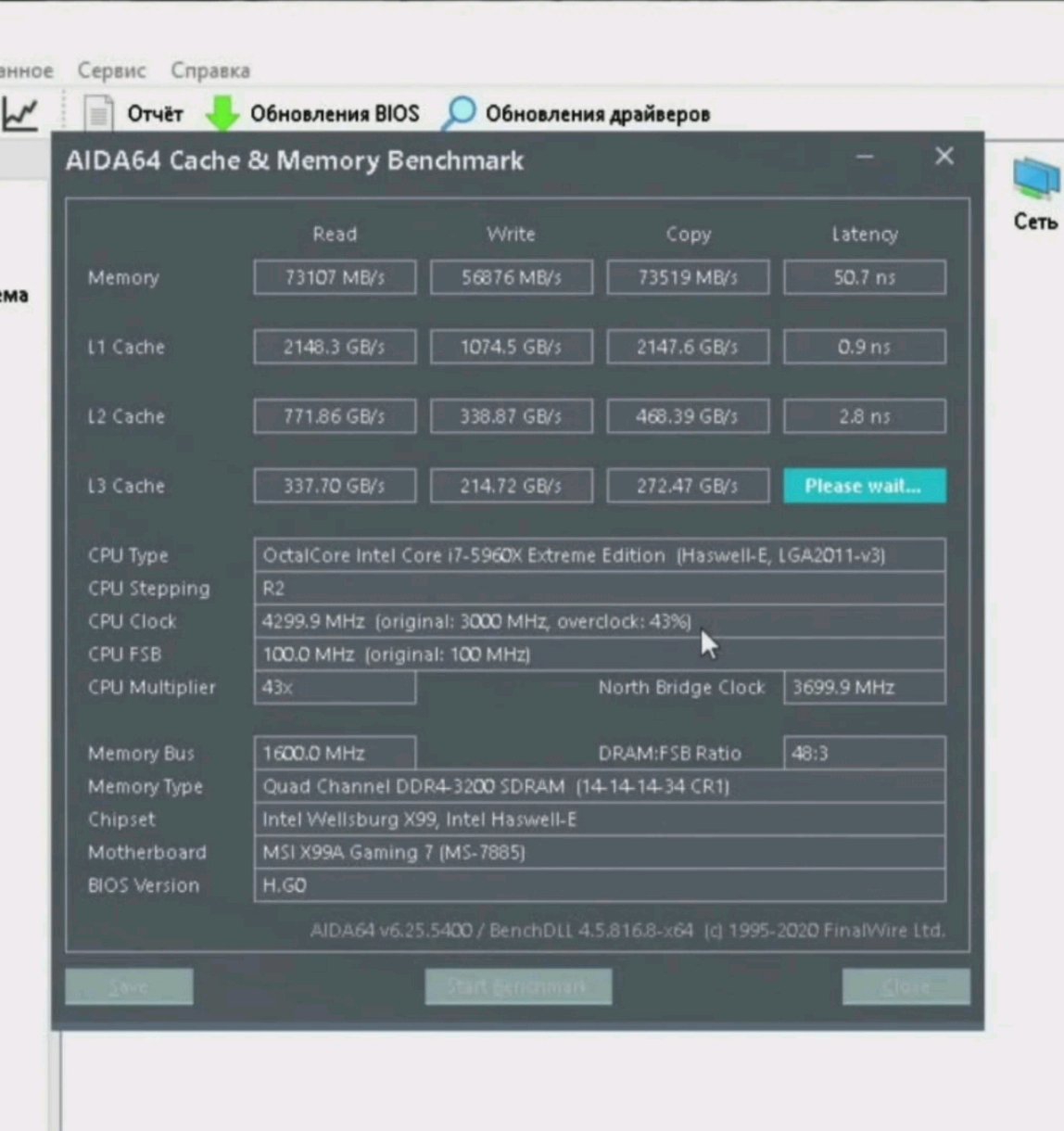Click the Quad Channel DDR4-3200 SDRAM field
This screenshot has width=1064, height=1131.
point(600,786)
